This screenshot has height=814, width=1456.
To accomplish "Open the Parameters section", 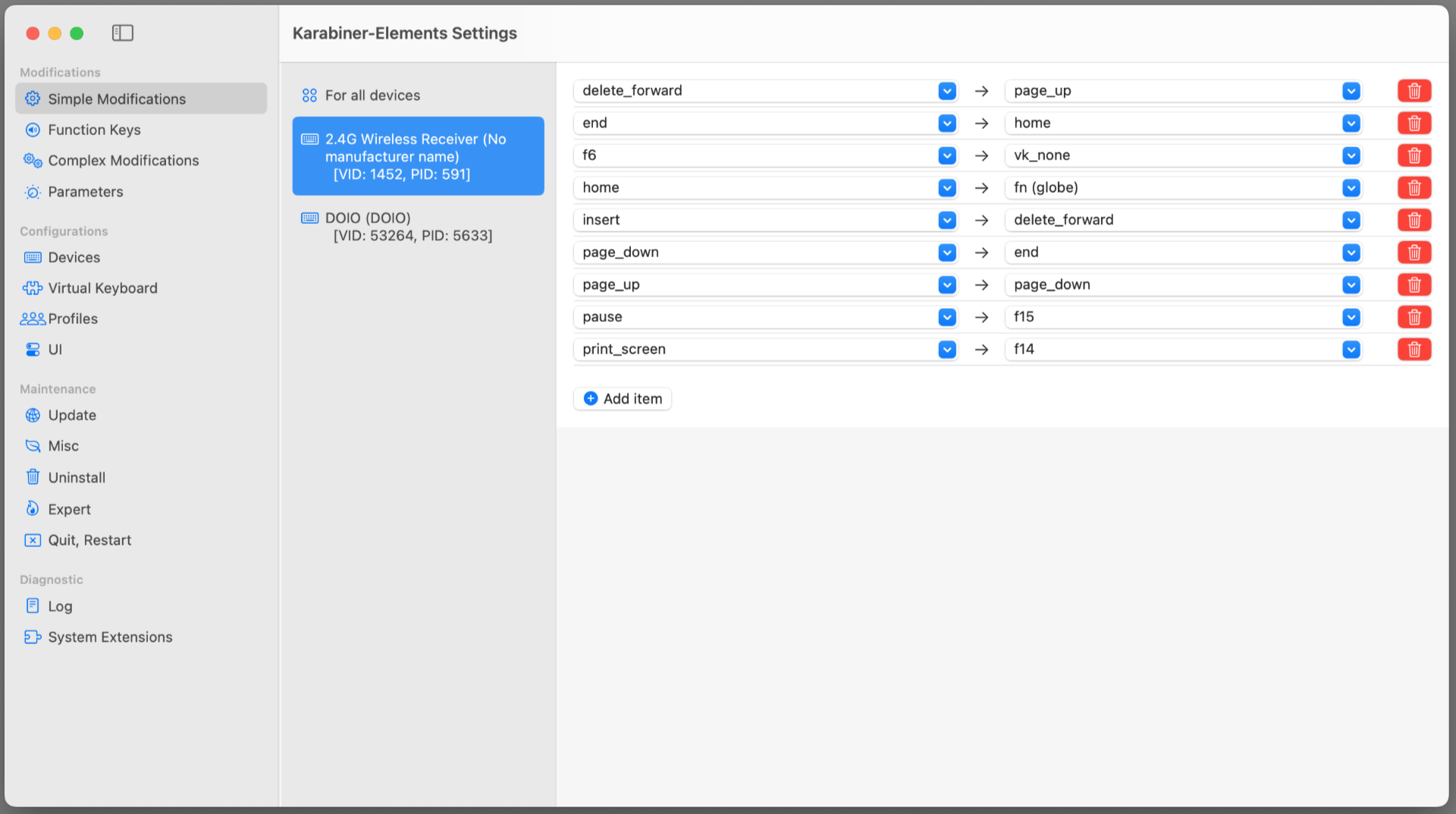I will (x=85, y=192).
